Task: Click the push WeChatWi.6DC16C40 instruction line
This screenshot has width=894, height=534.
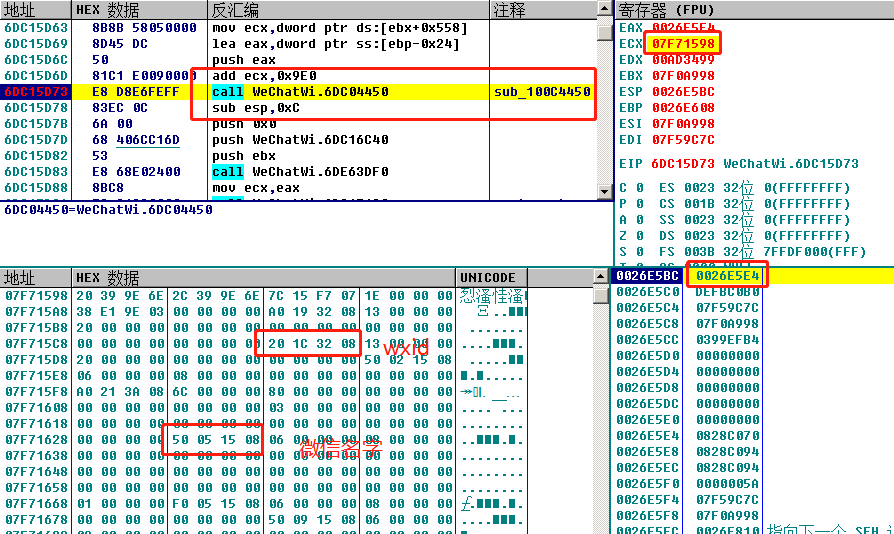Action: pyautogui.click(x=300, y=140)
